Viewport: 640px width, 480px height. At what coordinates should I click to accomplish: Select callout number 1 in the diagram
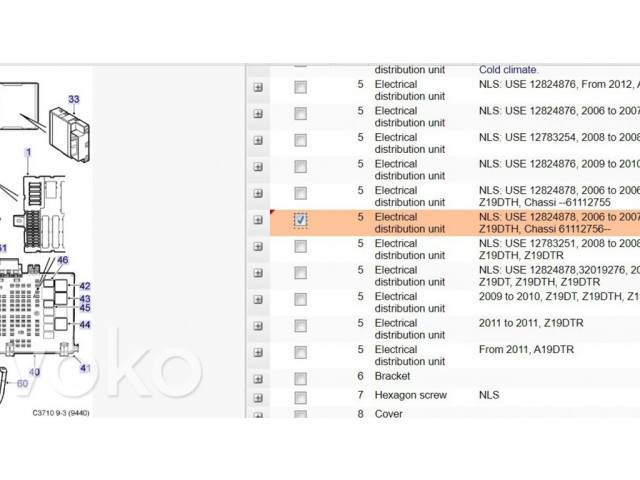point(28,152)
